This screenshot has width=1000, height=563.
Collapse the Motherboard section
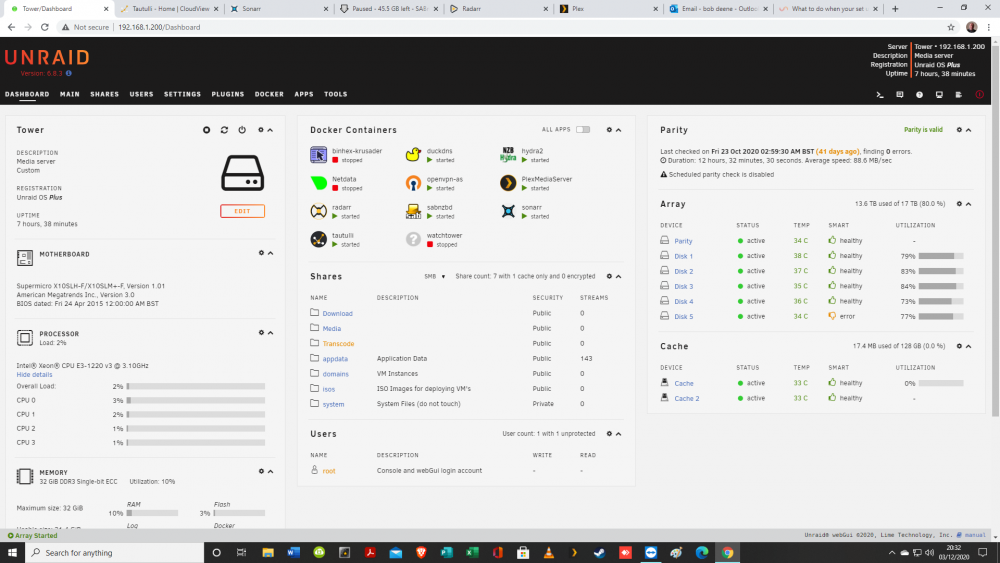270,253
